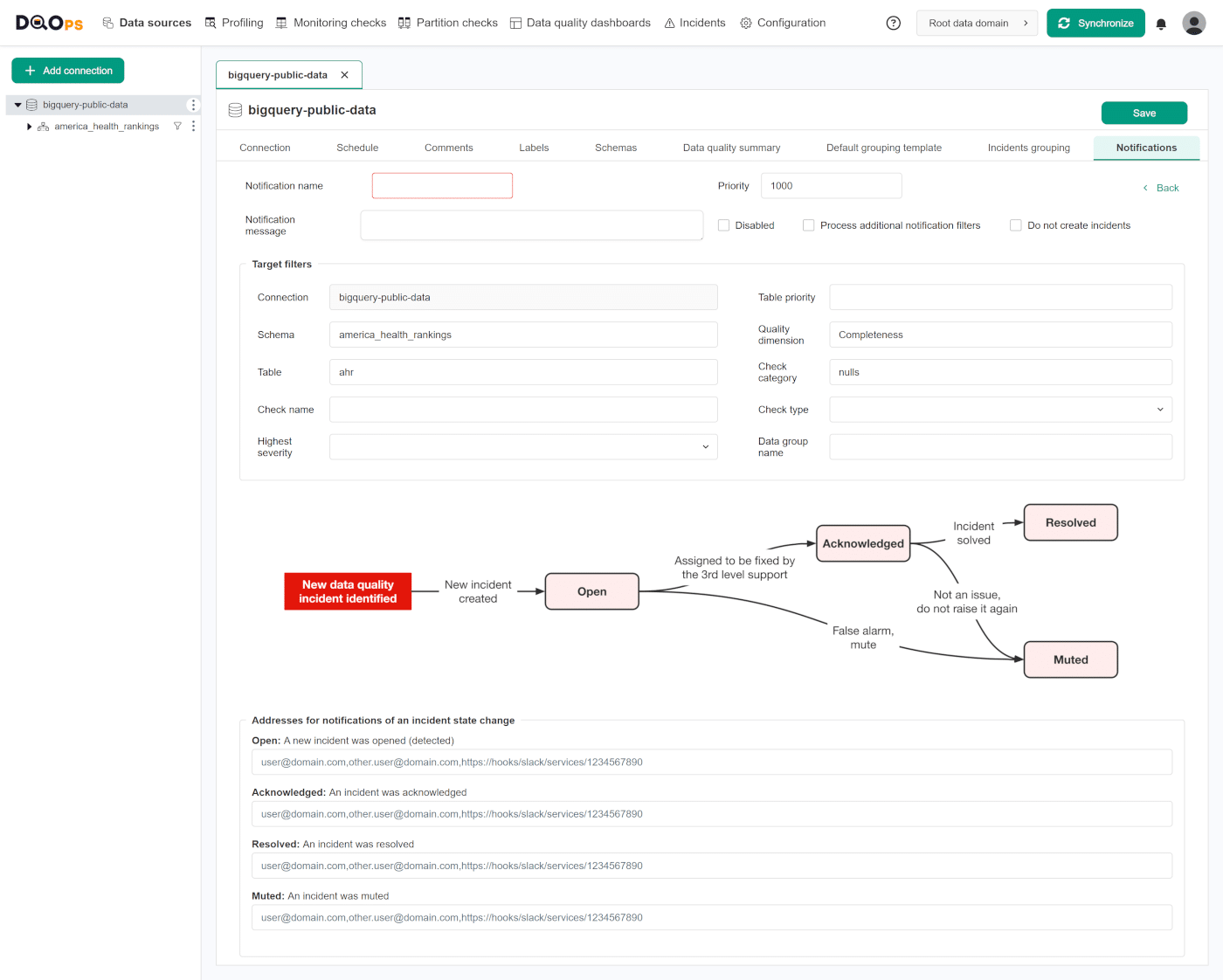Open the Labels tab
This screenshot has width=1223, height=980.
tap(534, 148)
